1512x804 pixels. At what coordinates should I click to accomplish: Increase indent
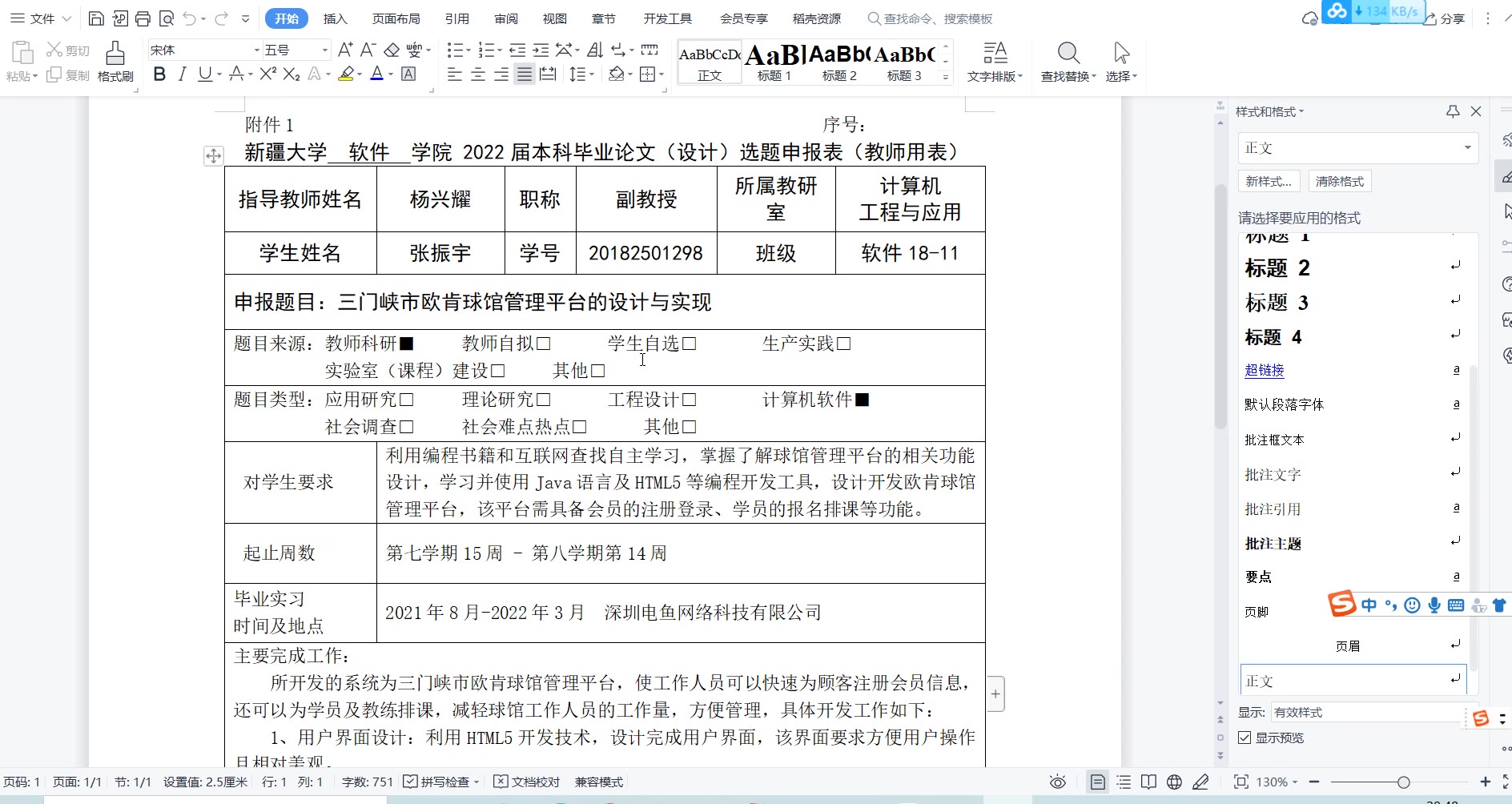pos(541,50)
